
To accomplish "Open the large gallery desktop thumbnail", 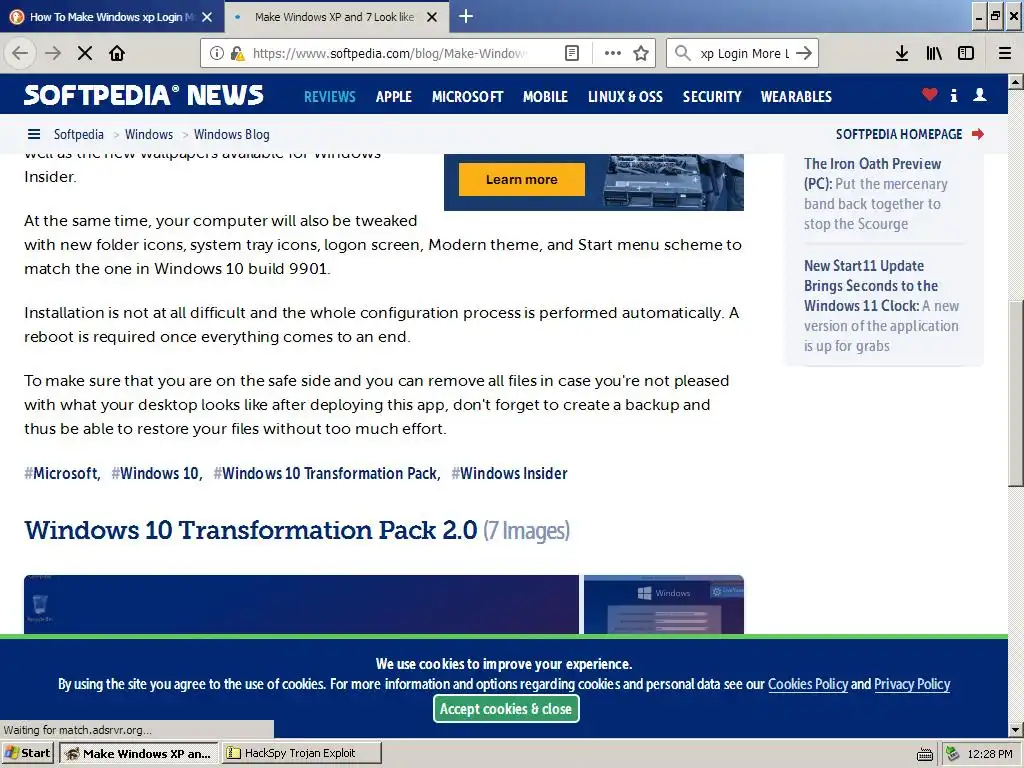I will coord(301,604).
